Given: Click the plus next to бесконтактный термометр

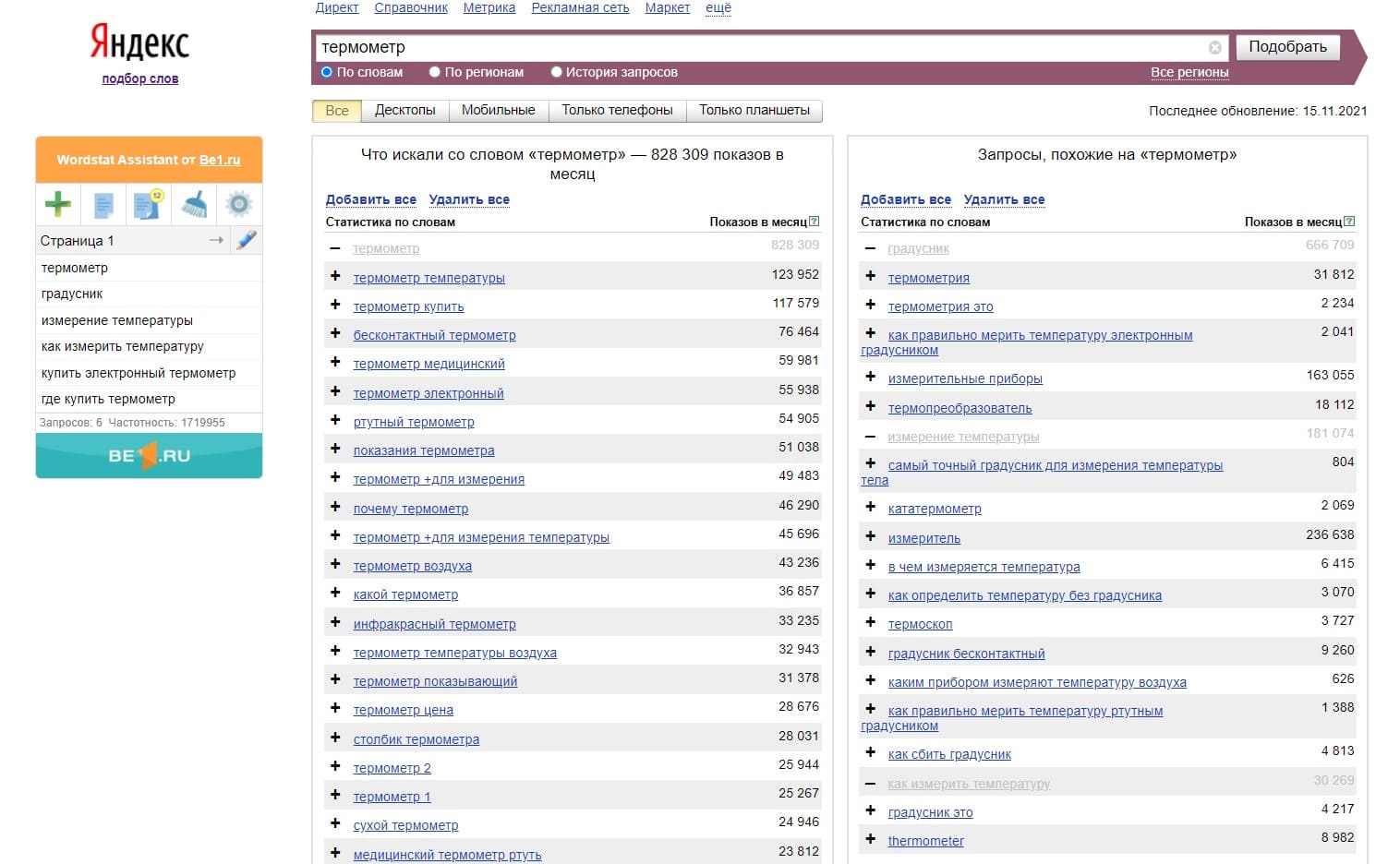Looking at the screenshot, I should [x=335, y=333].
